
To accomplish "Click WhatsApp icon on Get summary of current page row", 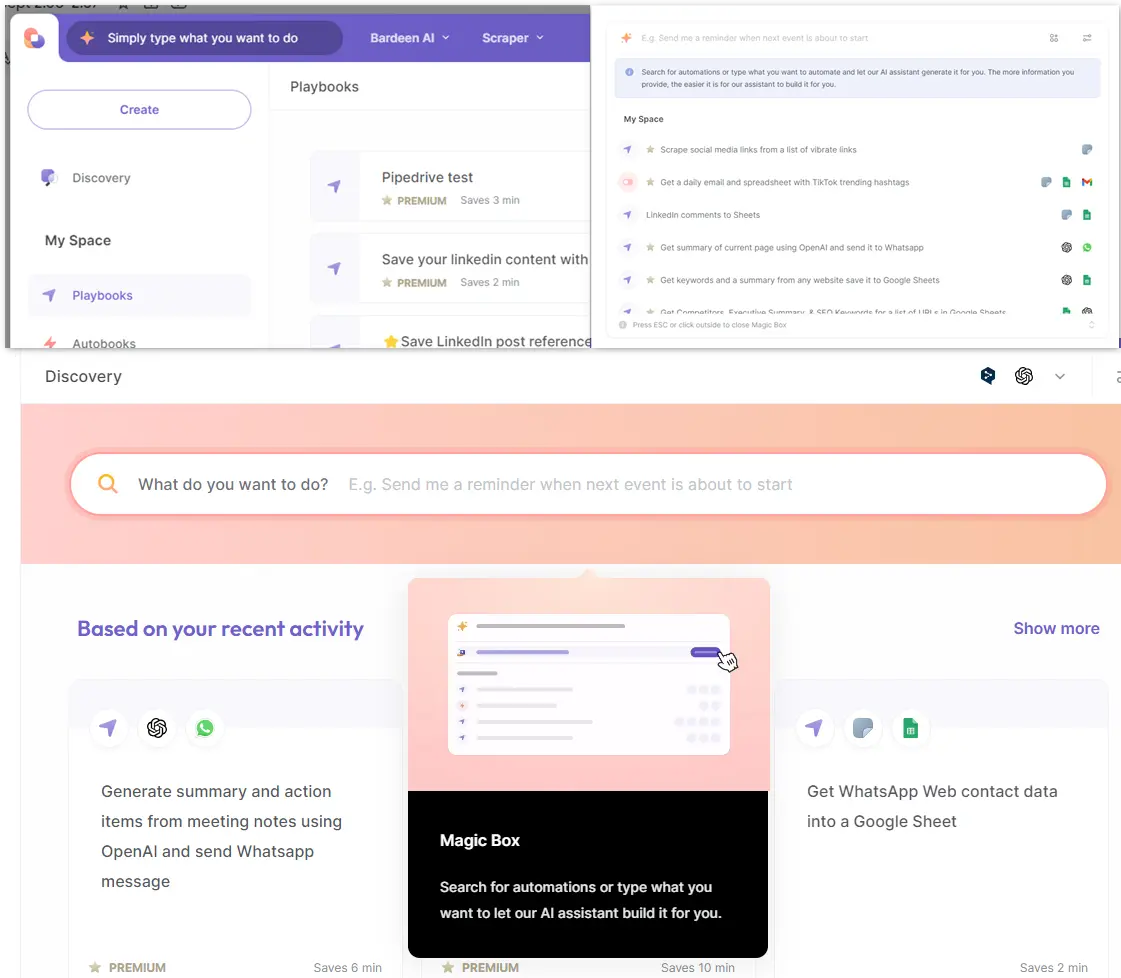I will [x=1087, y=247].
